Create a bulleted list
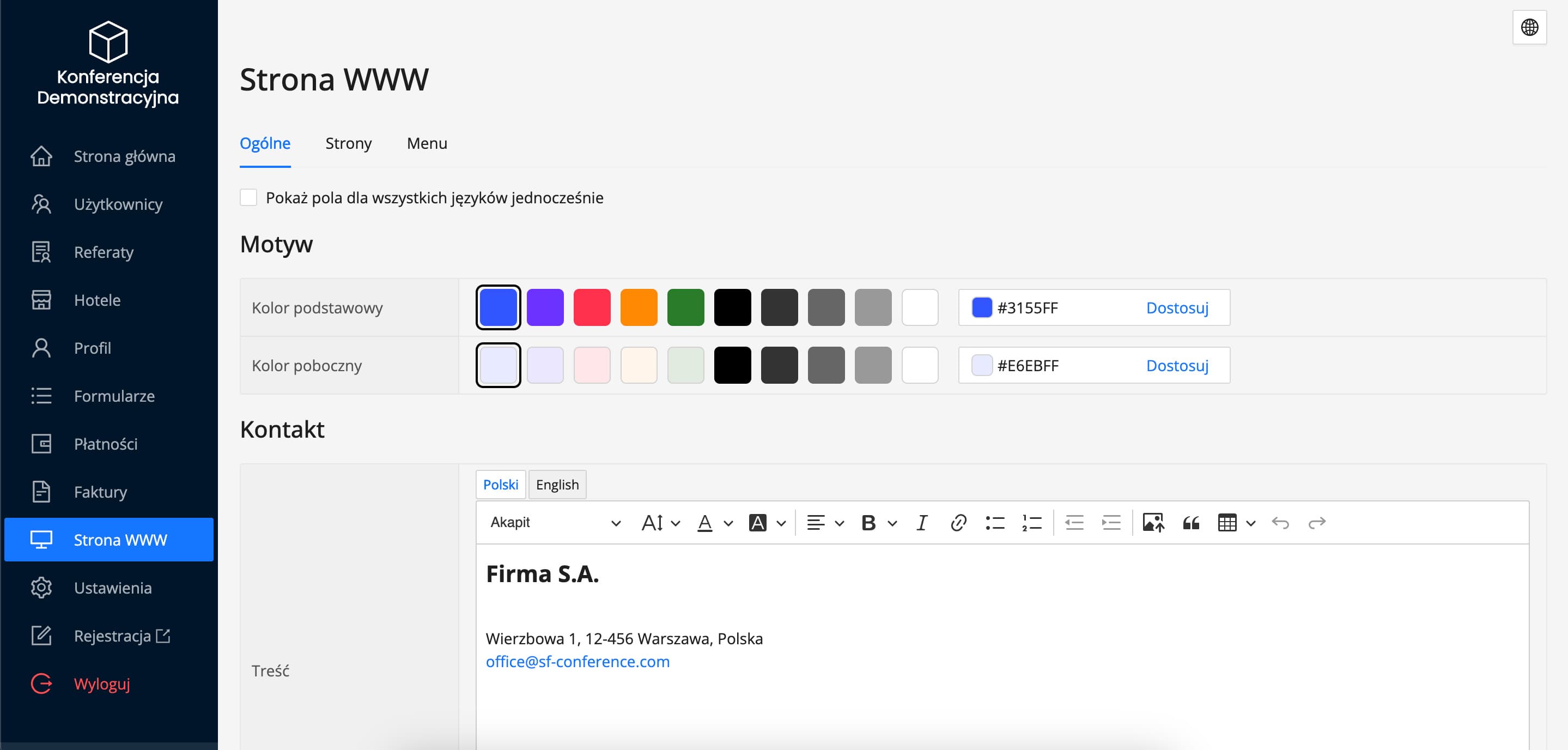Viewport: 1568px width, 750px height. [x=995, y=522]
